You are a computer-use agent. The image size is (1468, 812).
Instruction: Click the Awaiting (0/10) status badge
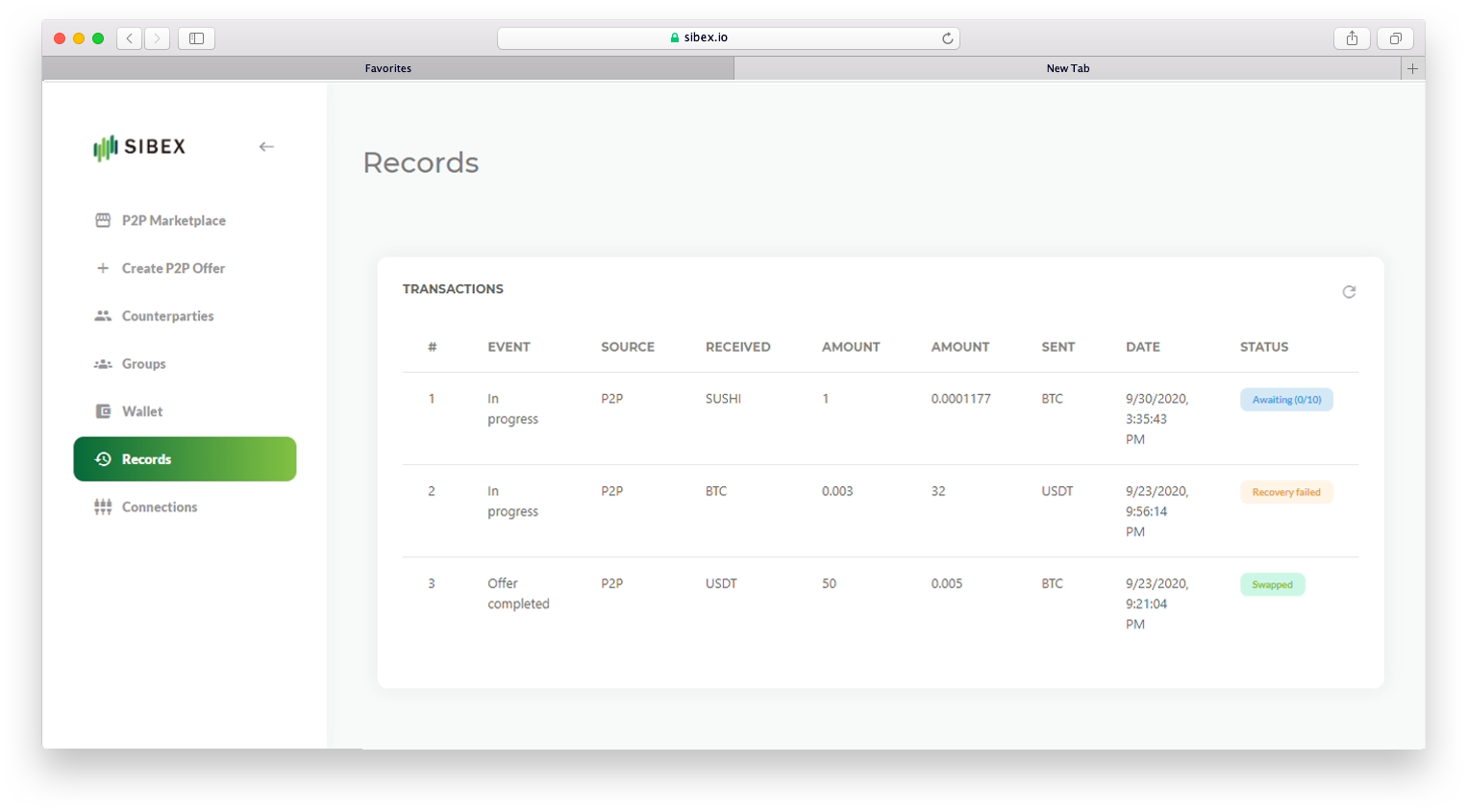tap(1285, 400)
